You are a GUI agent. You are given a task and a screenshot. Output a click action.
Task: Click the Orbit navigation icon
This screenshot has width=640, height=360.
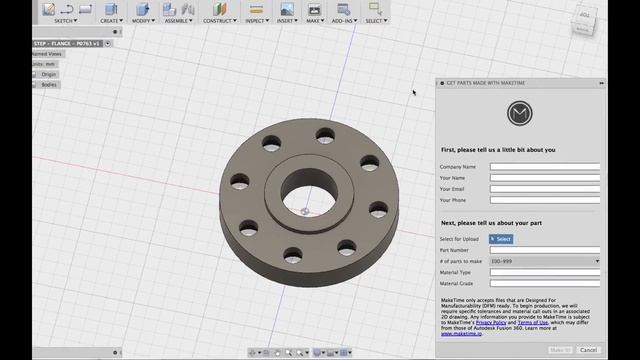(x=252, y=353)
